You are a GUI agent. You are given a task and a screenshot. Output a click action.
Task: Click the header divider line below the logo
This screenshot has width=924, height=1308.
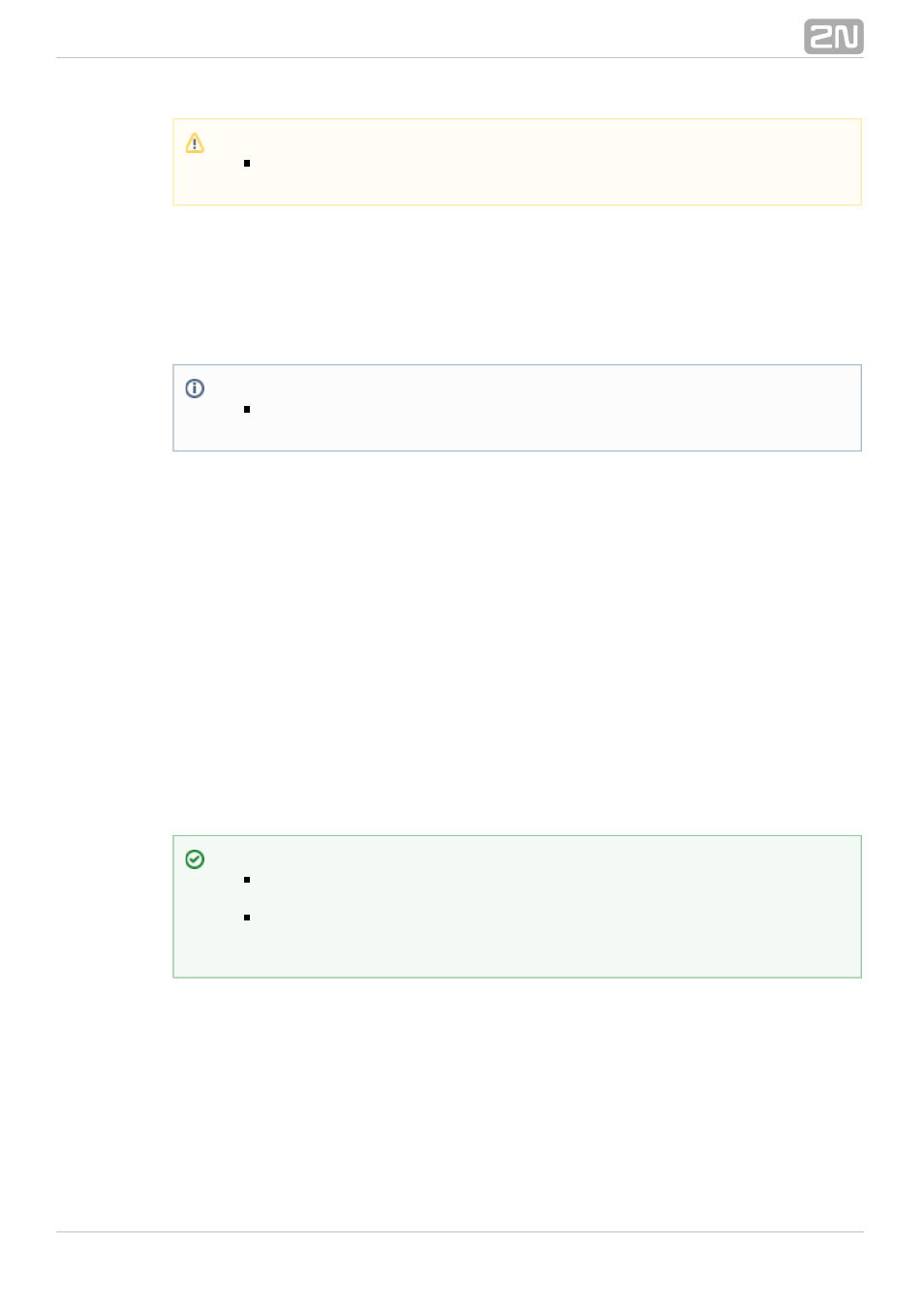coord(459,57)
